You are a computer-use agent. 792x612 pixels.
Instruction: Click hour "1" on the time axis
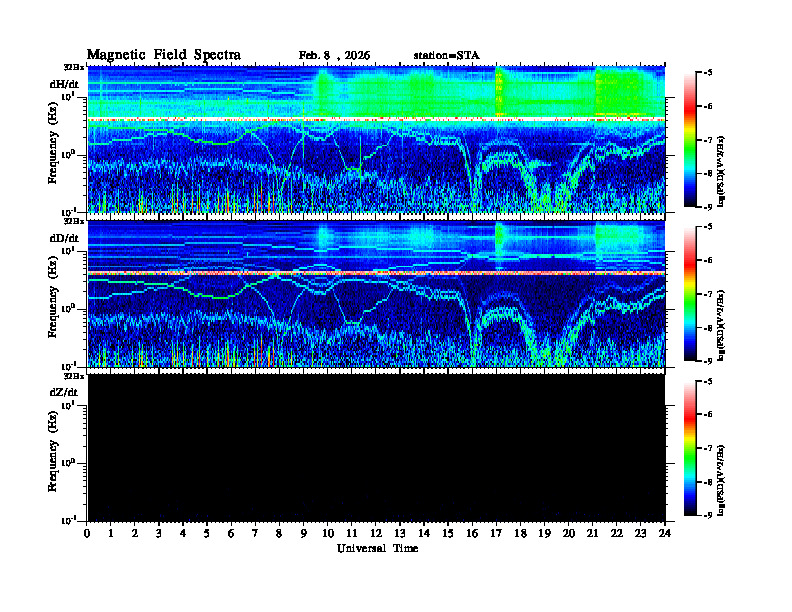click(x=111, y=534)
